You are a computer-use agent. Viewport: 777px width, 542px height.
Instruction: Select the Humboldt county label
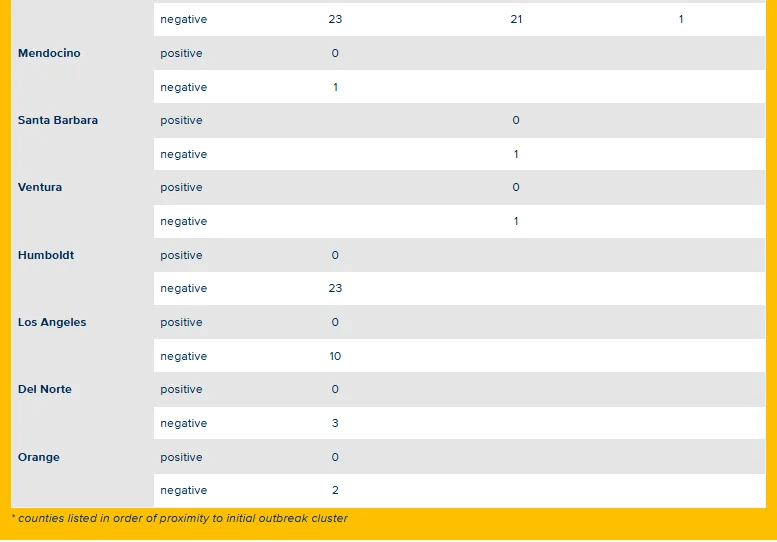pyautogui.click(x=46, y=255)
